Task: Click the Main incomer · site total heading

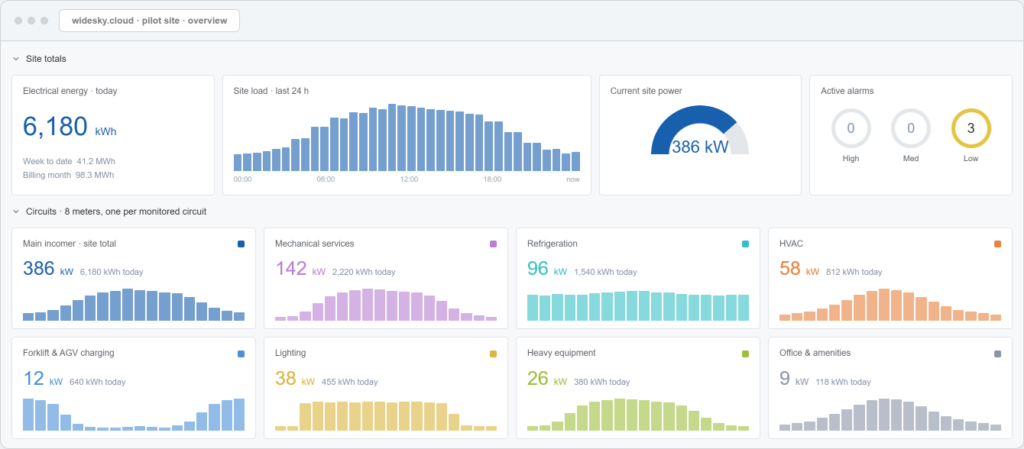Action: 70,244
